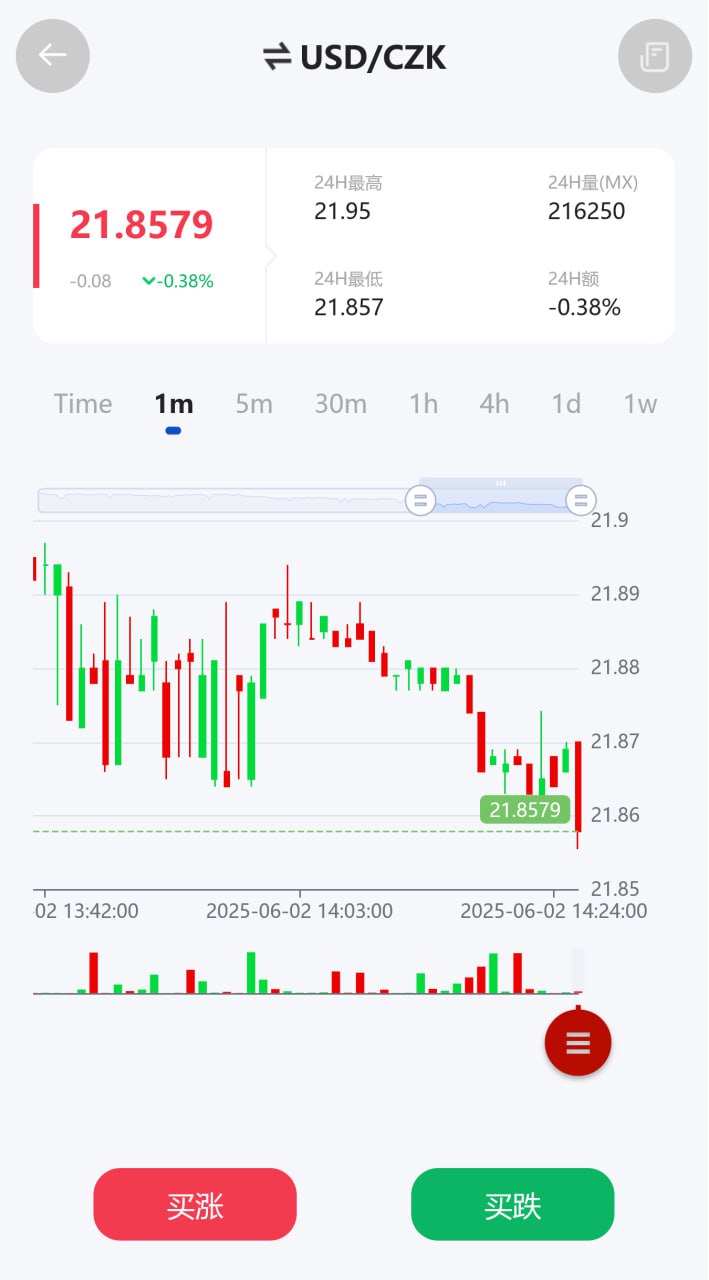This screenshot has height=1280, width=709.
Task: Choose the 1h timeframe
Action: coord(423,404)
